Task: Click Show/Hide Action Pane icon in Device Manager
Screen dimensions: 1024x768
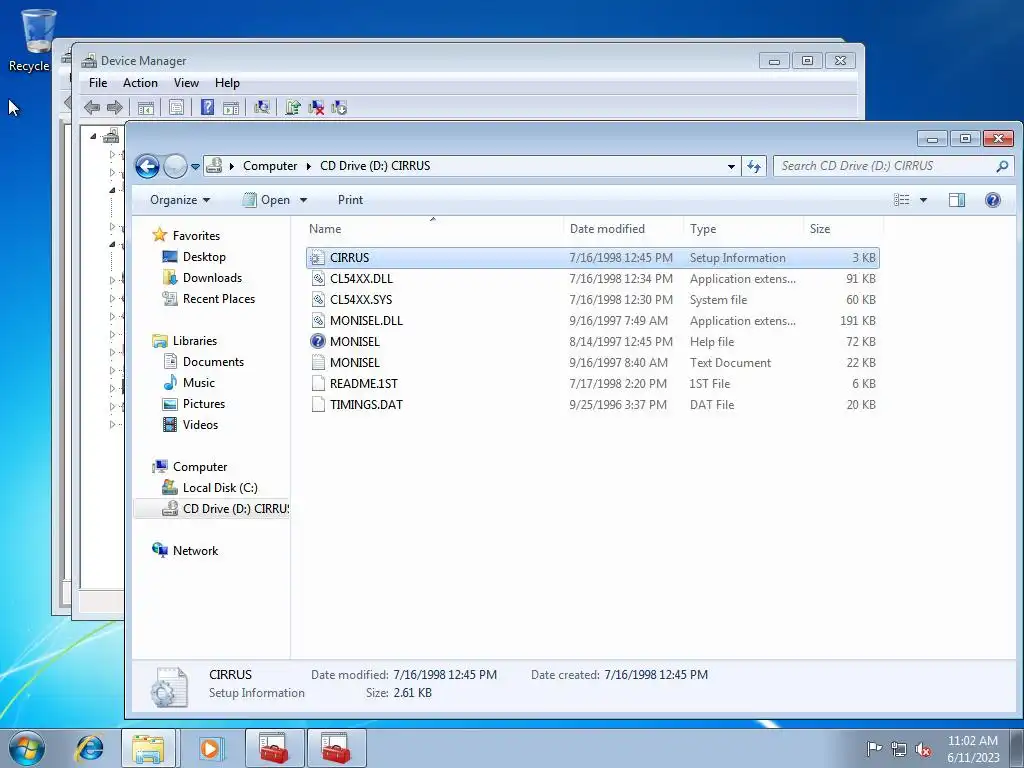Action: [231, 108]
